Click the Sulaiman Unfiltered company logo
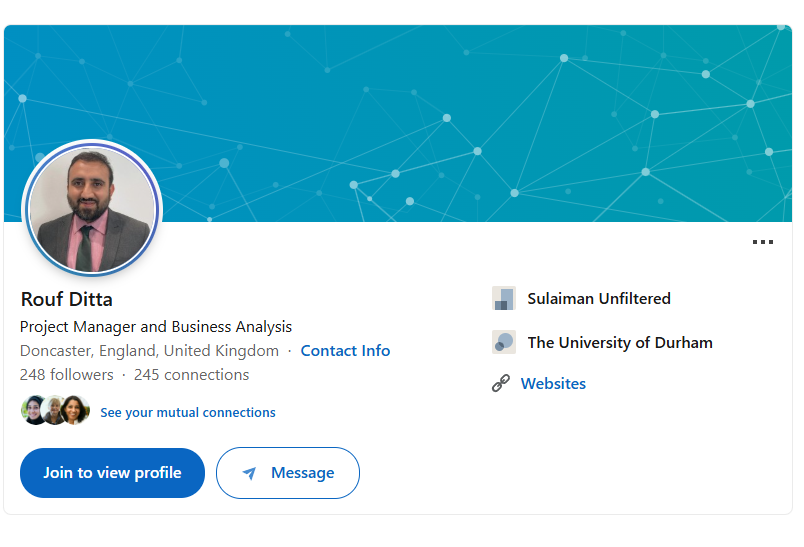The width and height of the screenshot is (804, 547). 503,298
